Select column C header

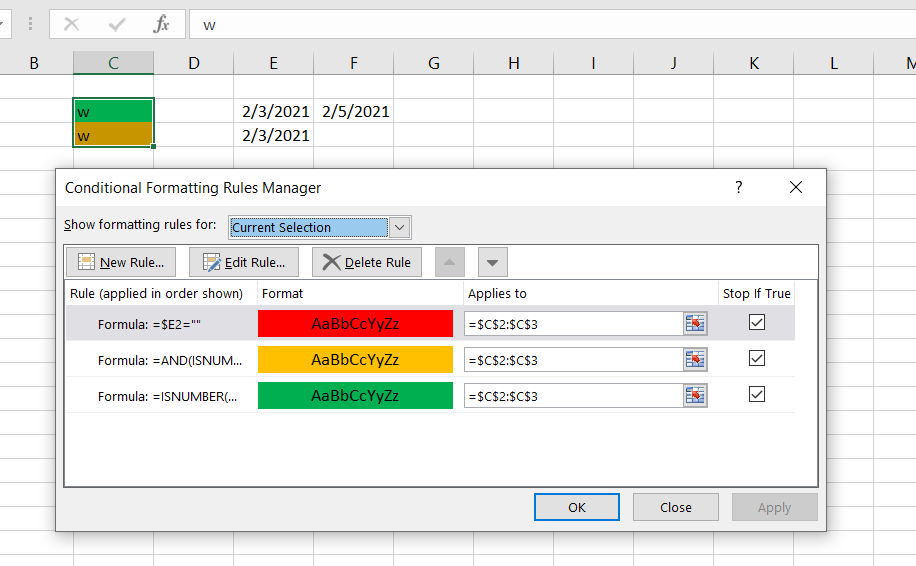[x=113, y=62]
